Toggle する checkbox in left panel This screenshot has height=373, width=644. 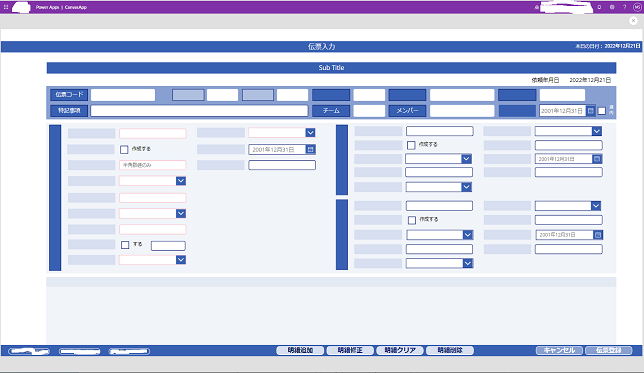125,245
